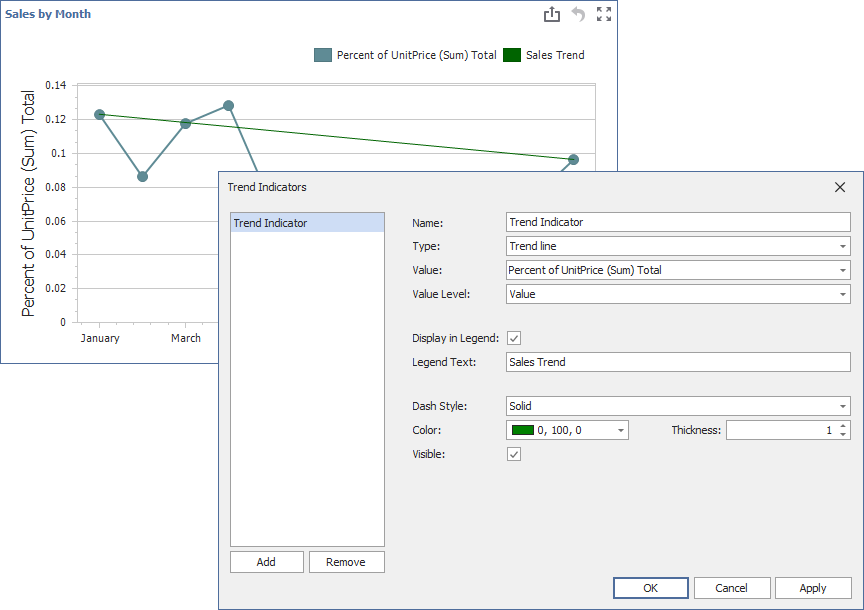Click inside the Legend Text field

point(677,362)
